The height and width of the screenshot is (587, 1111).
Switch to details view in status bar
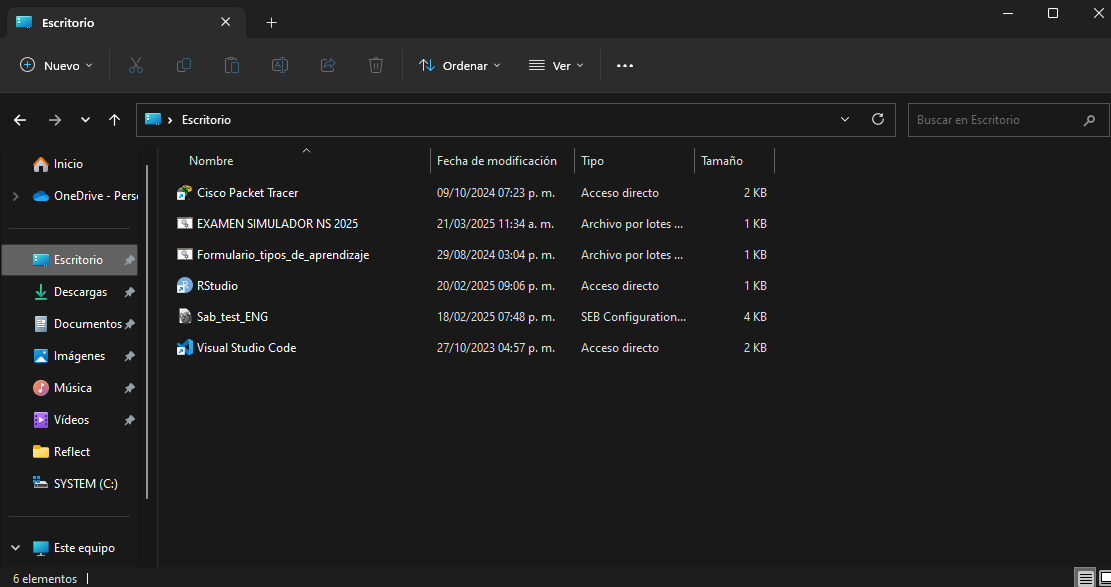tap(1085, 578)
